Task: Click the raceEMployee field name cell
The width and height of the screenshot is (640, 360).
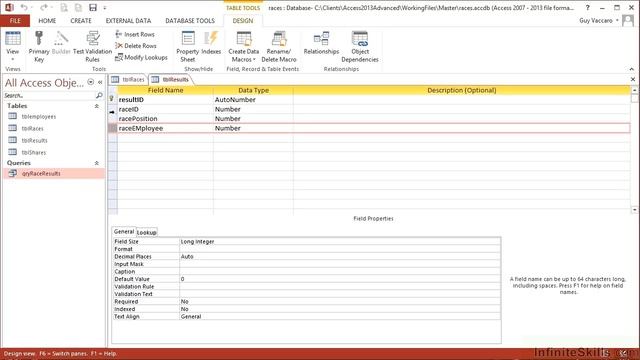Action: (165, 128)
